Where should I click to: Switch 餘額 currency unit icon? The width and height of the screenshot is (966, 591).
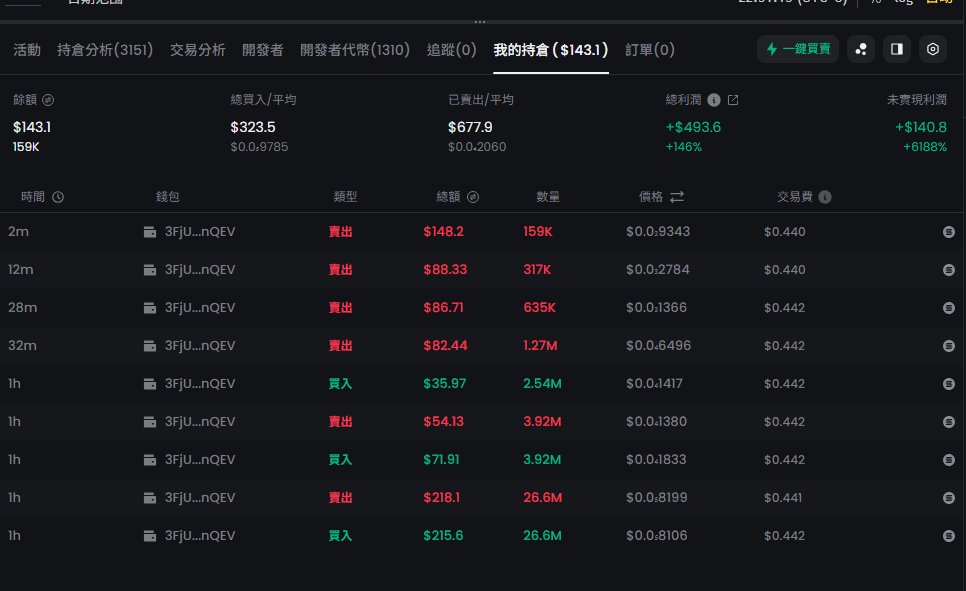click(48, 100)
